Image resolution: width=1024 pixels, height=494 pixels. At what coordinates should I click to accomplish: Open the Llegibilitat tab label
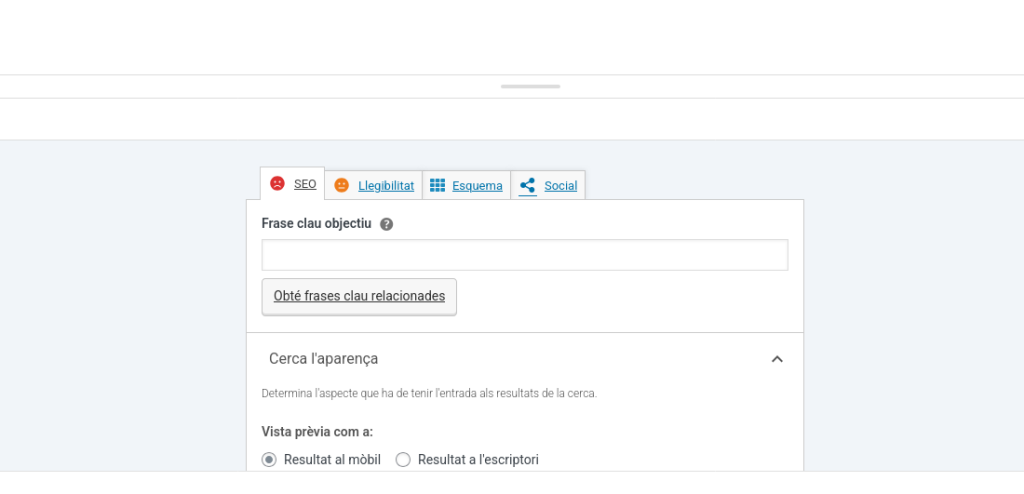tap(386, 186)
